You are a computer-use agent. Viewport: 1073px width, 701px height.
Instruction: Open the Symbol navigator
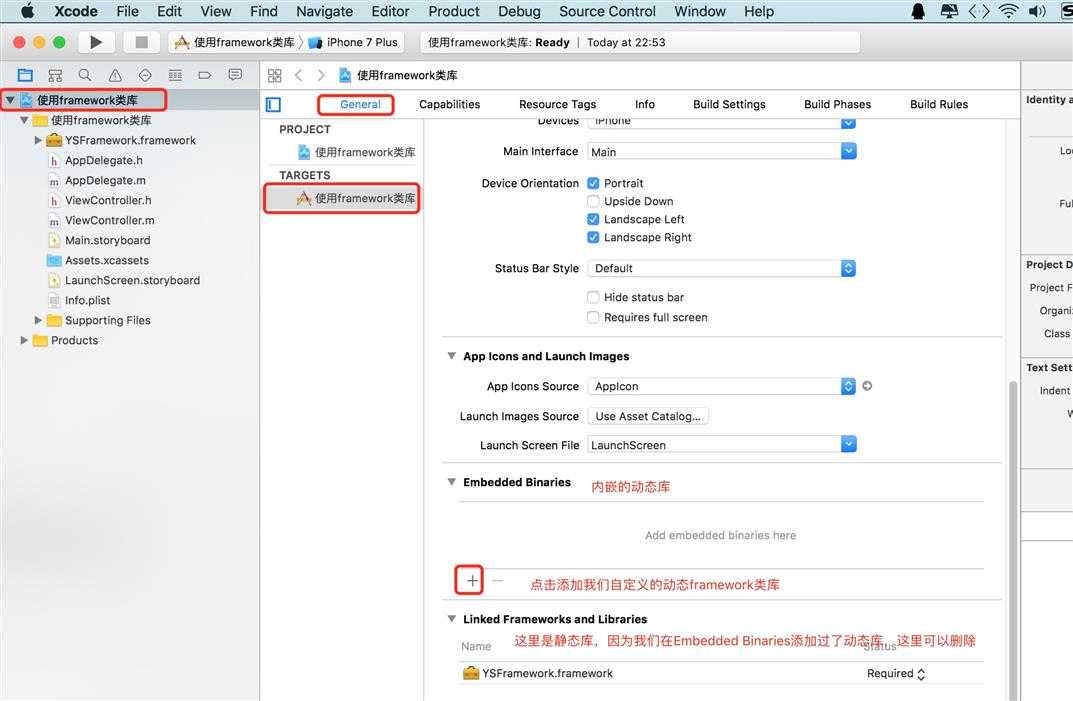(x=55, y=75)
